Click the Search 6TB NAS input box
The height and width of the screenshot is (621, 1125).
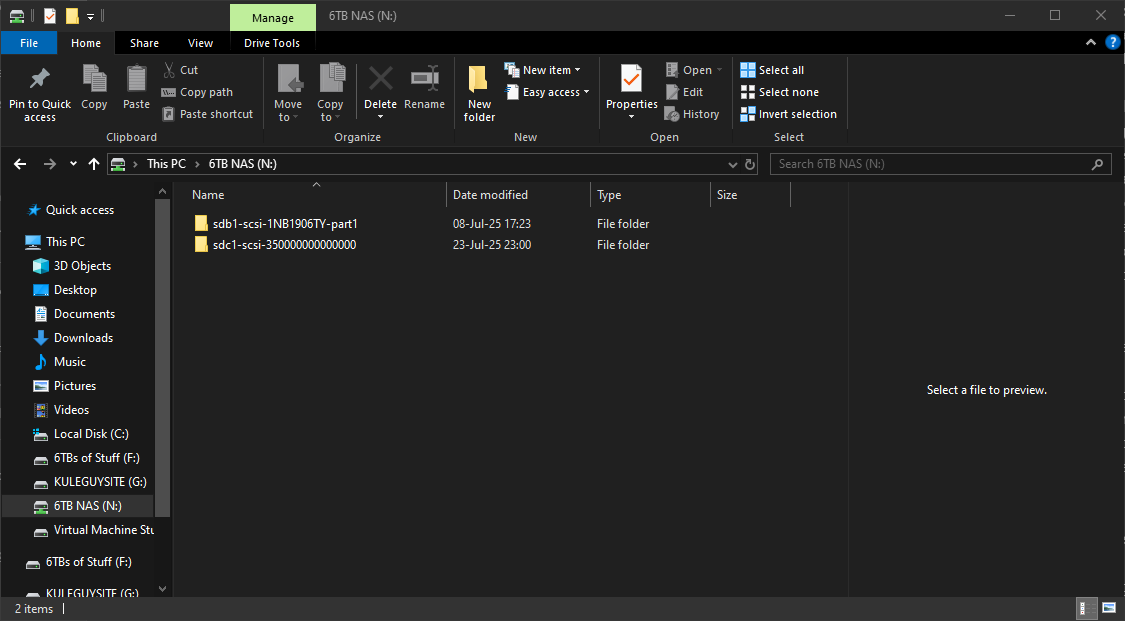(x=930, y=164)
